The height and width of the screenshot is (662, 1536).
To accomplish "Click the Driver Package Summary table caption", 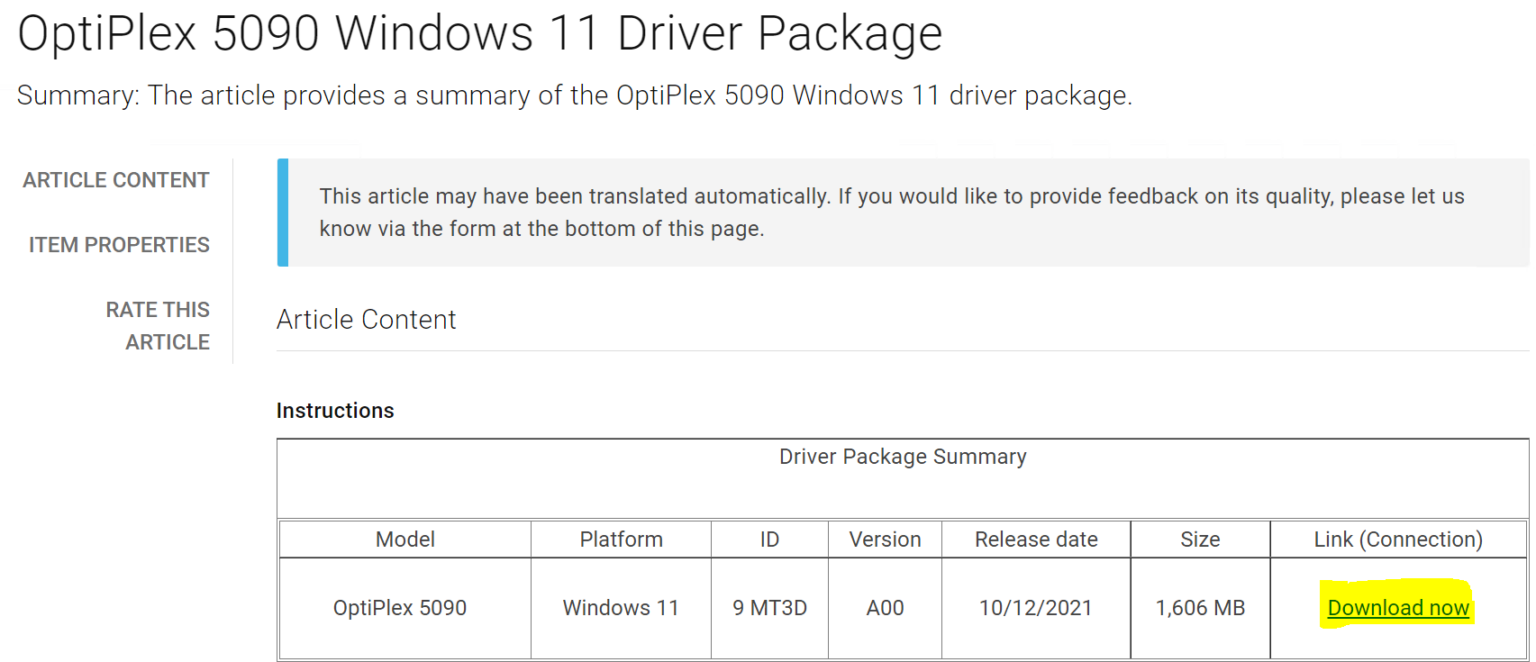I will [903, 457].
